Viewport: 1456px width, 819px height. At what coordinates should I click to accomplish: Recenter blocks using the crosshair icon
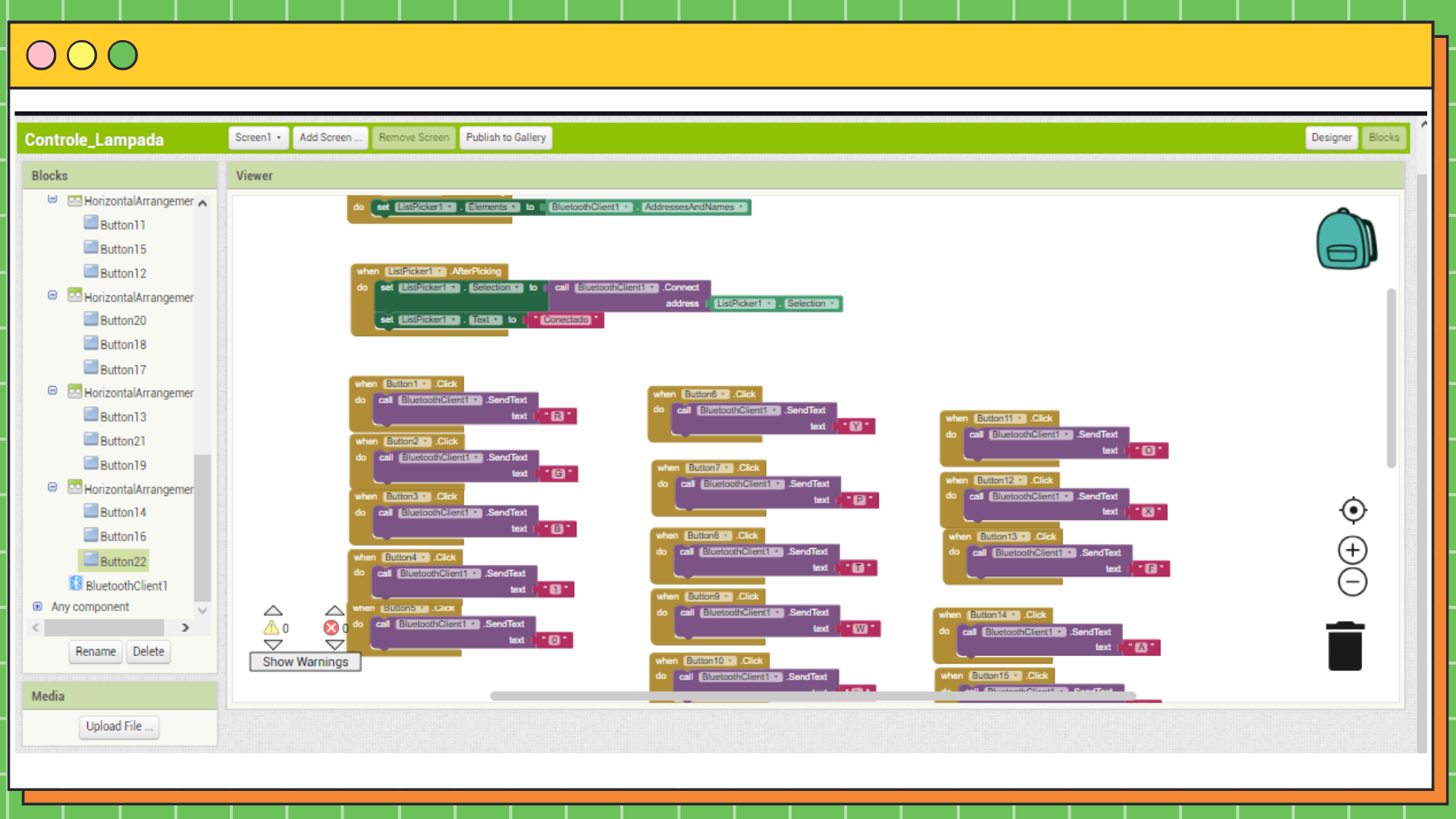pos(1353,510)
